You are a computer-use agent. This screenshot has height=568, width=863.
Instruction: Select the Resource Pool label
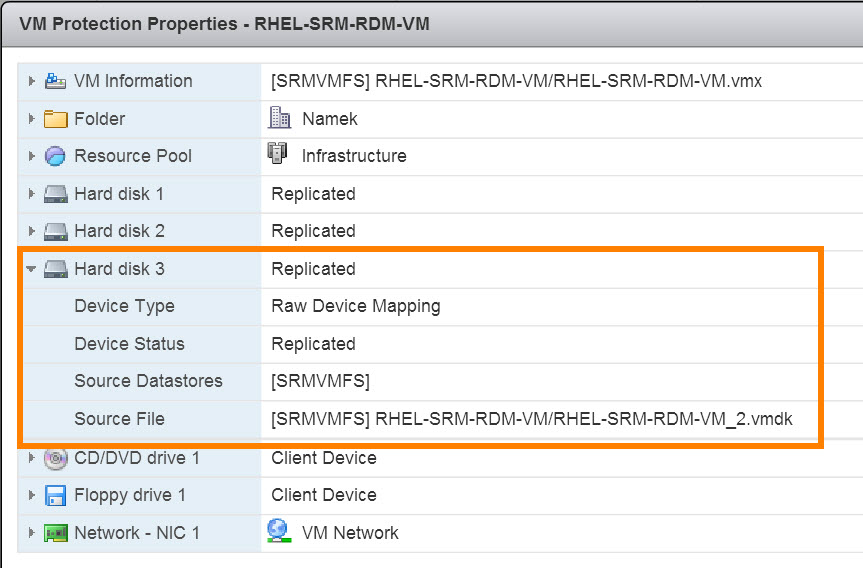[x=133, y=156]
